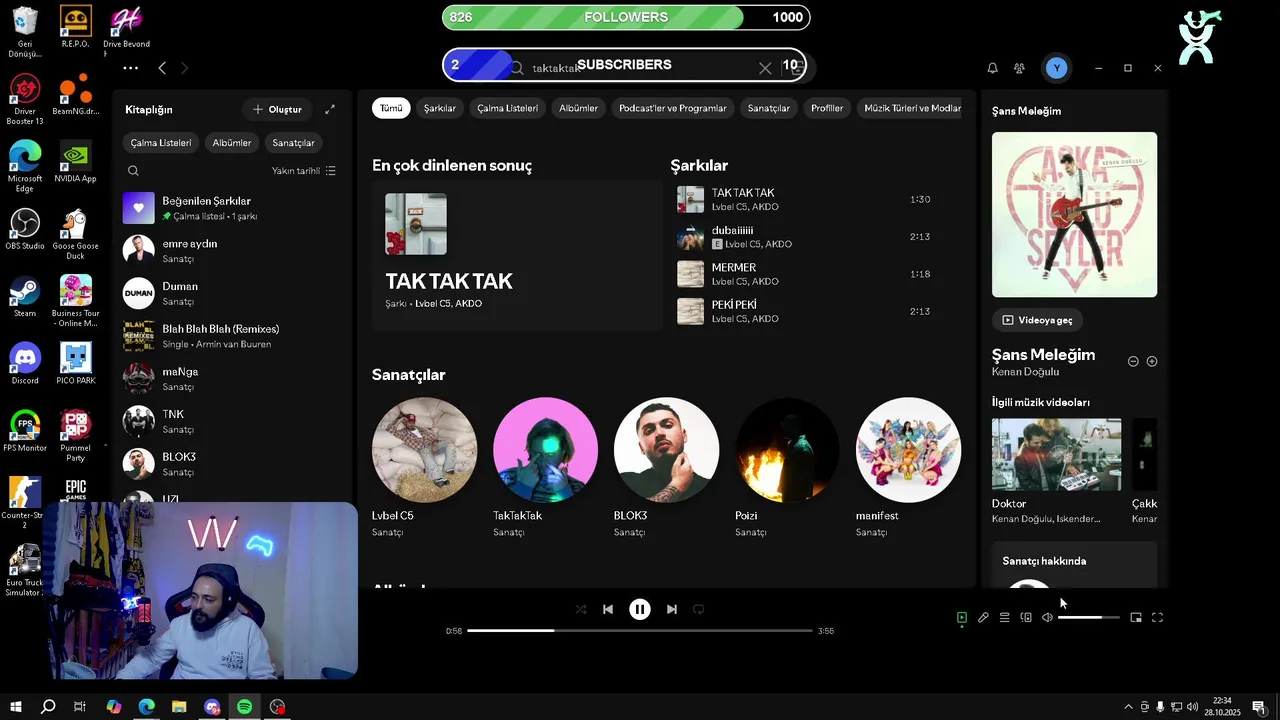Open Duman artist in library
1280x720 pixels.
click(232, 293)
